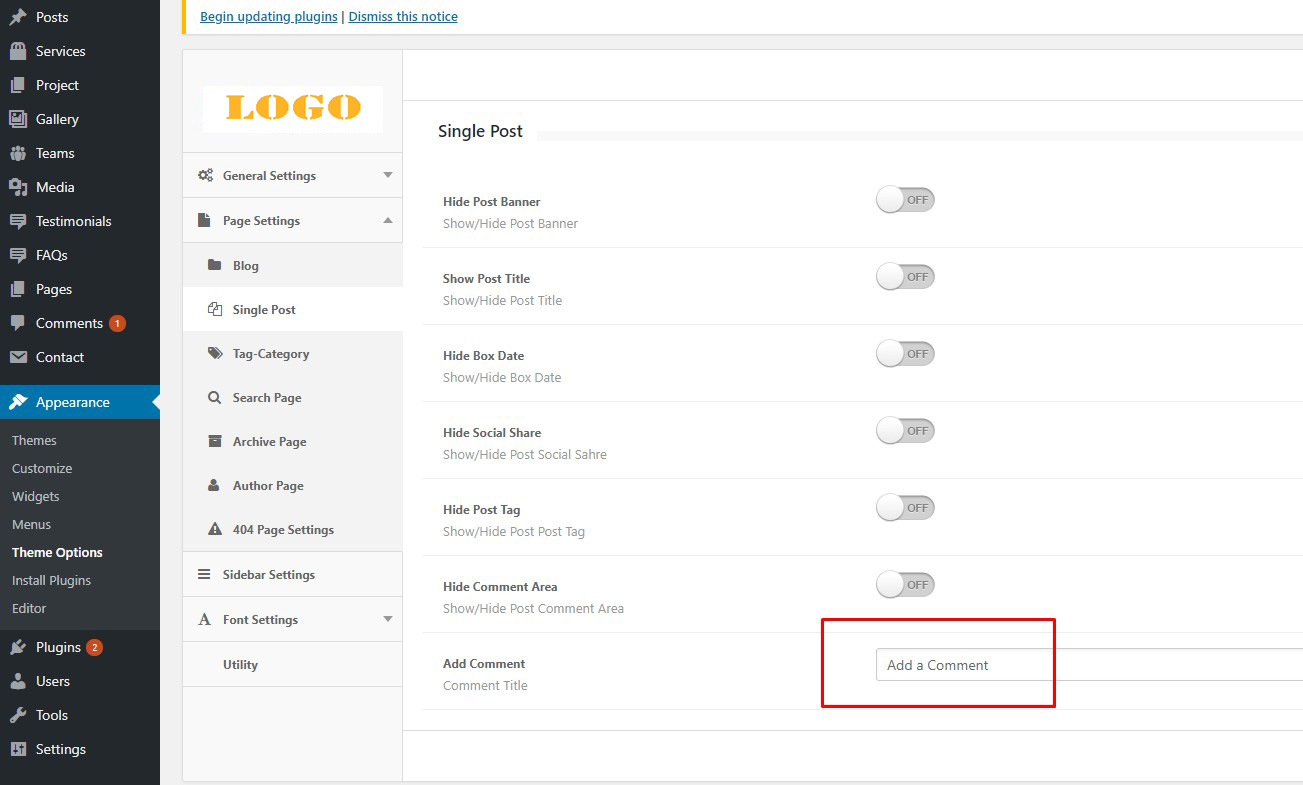Viewport: 1303px width, 785px height.
Task: Expand Font Settings with its arrow
Action: 388,620
